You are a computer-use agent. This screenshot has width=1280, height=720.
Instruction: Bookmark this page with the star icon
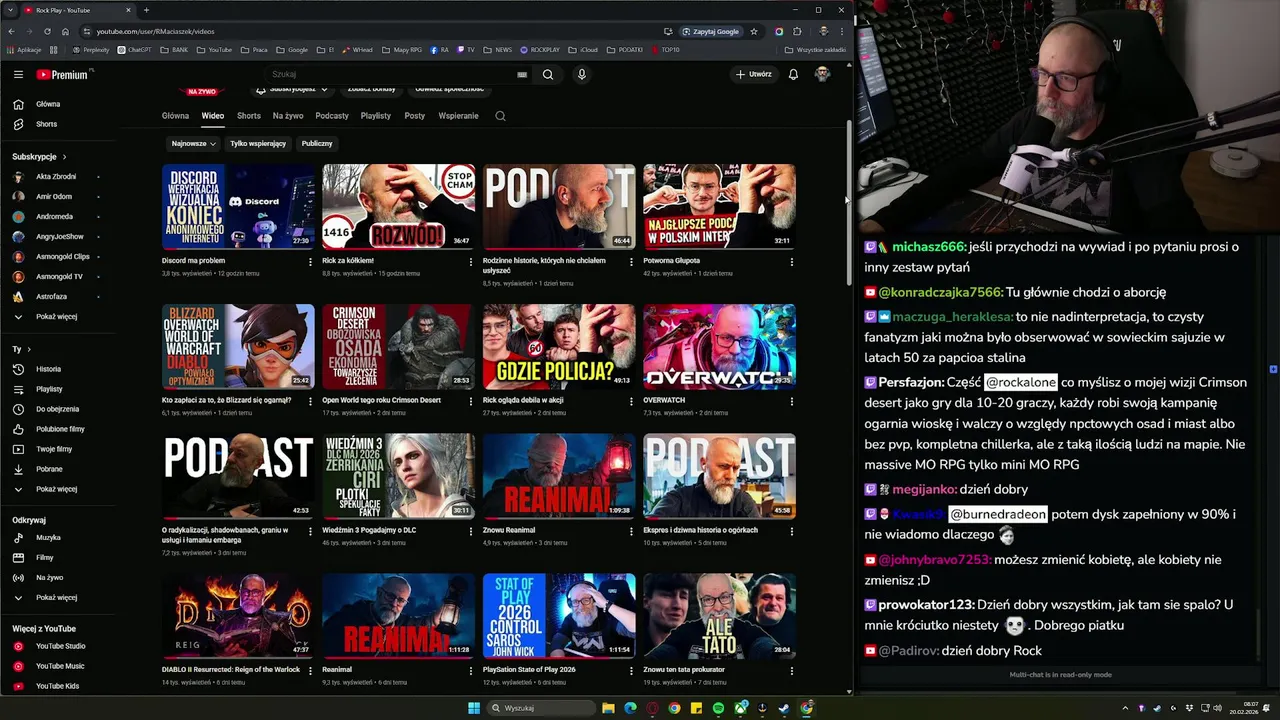(x=754, y=31)
